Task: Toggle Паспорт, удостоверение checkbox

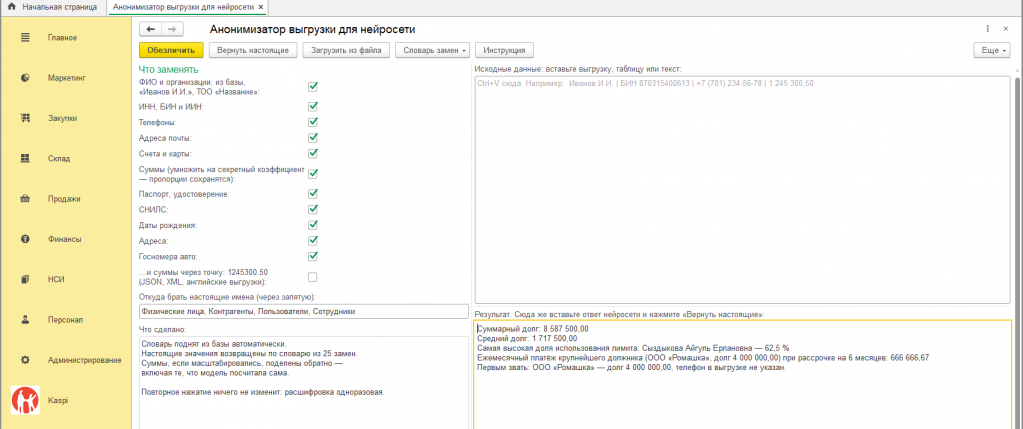Action: click(x=313, y=194)
